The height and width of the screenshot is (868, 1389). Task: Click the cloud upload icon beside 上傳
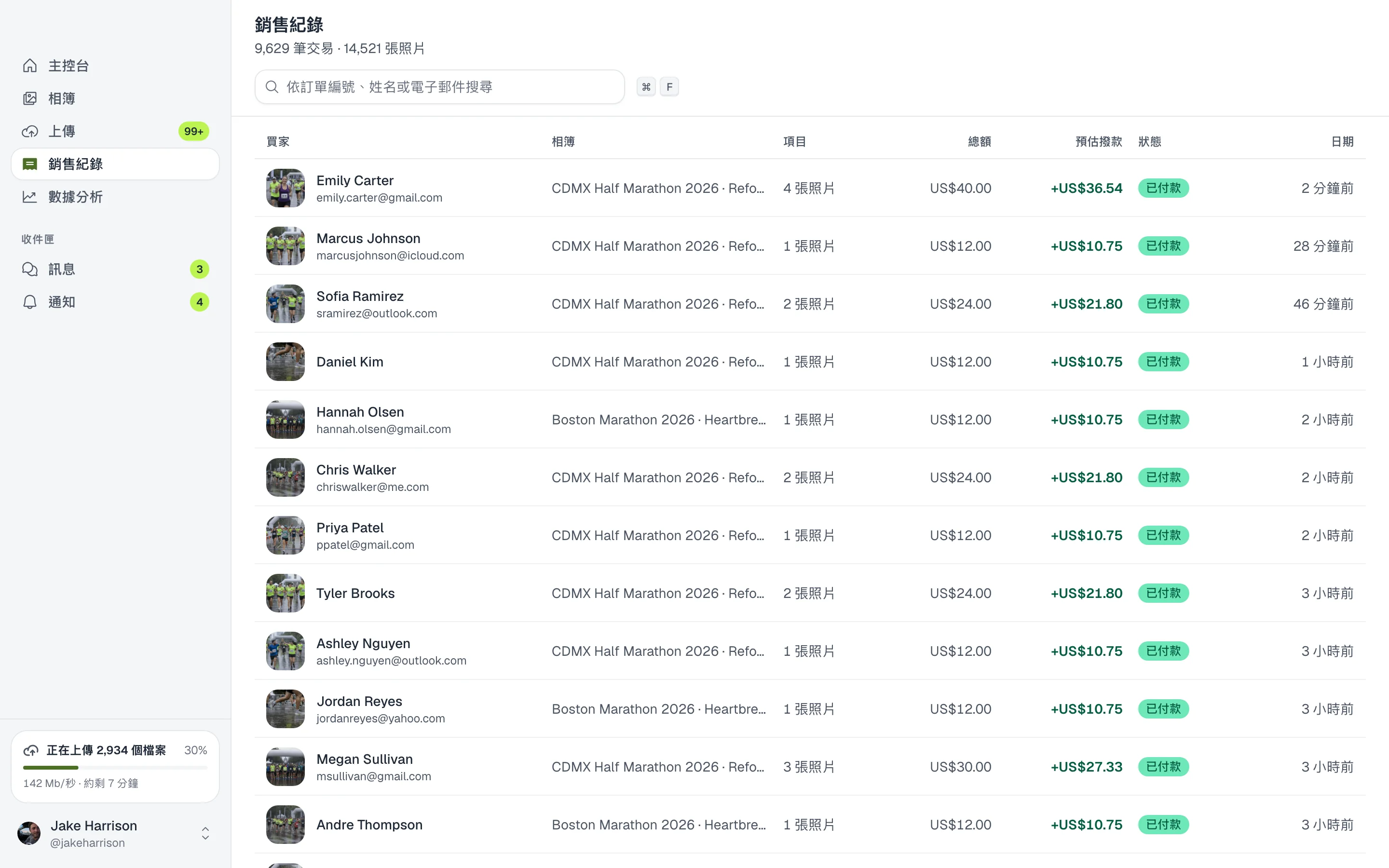(x=30, y=132)
